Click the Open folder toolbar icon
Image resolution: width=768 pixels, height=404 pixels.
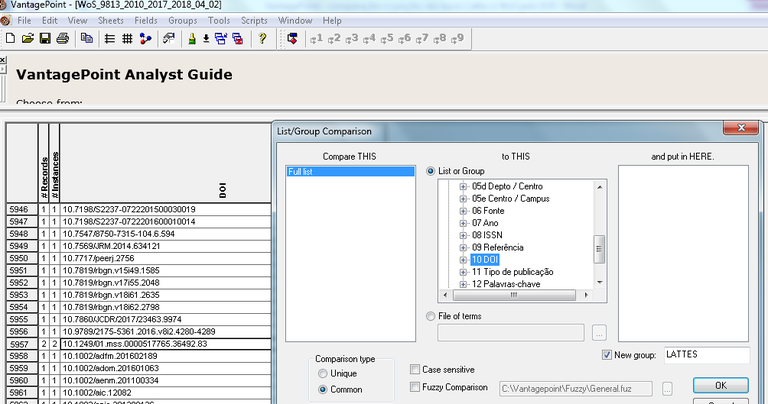(x=28, y=38)
